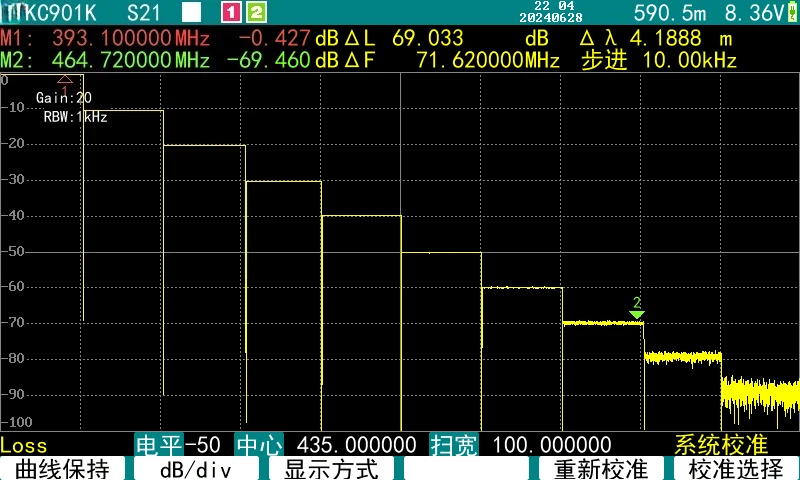This screenshot has width=800, height=480.
Task: Click the Loss mode label
Action: click(x=23, y=446)
